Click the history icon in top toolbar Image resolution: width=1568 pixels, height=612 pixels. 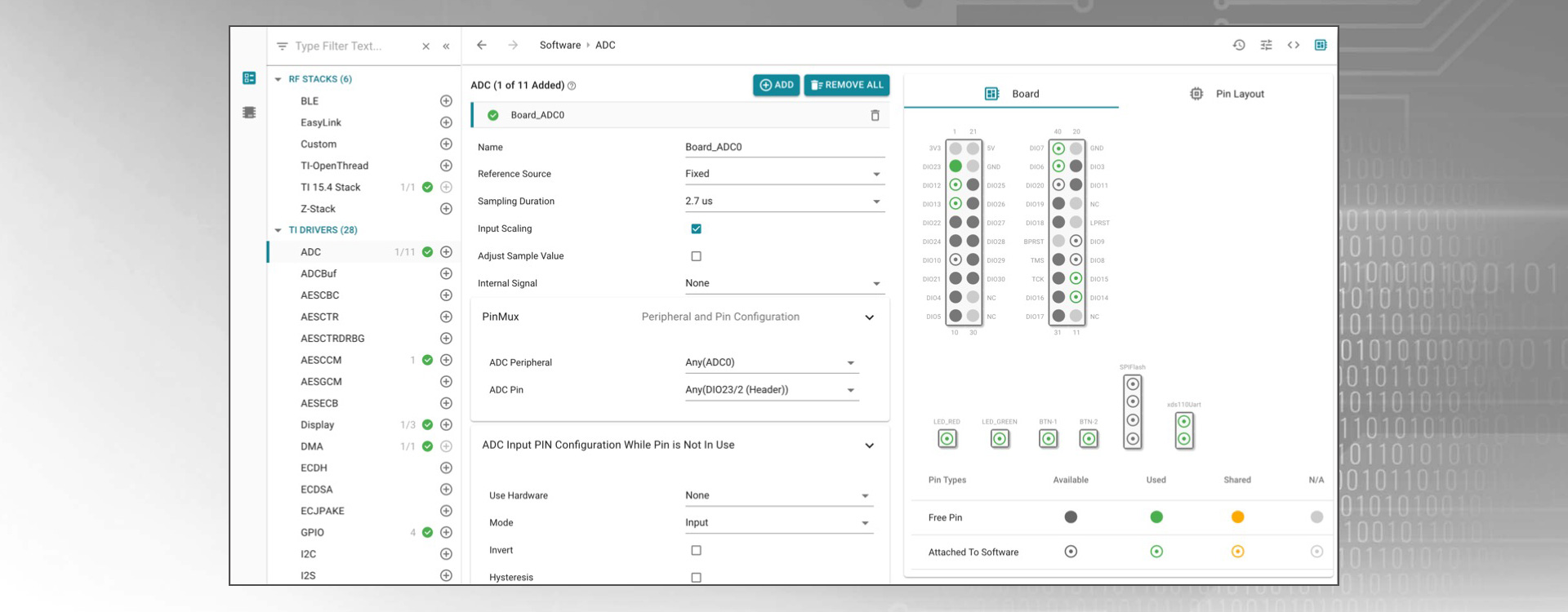(x=1238, y=46)
